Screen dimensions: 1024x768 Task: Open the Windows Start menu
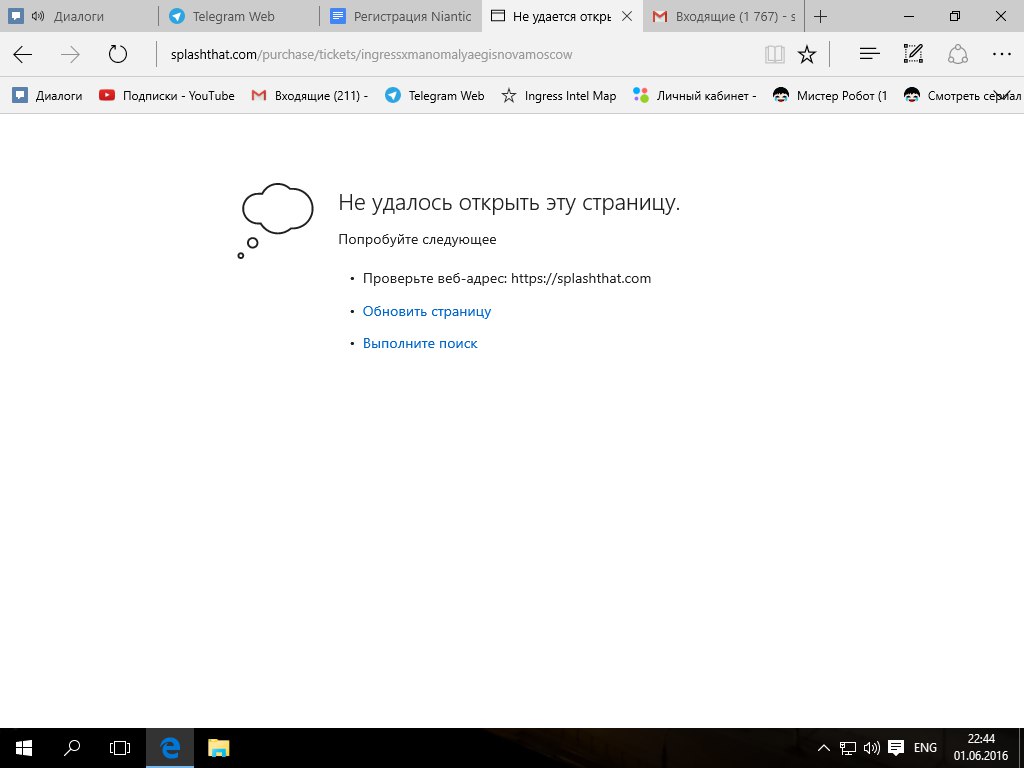(x=24, y=748)
